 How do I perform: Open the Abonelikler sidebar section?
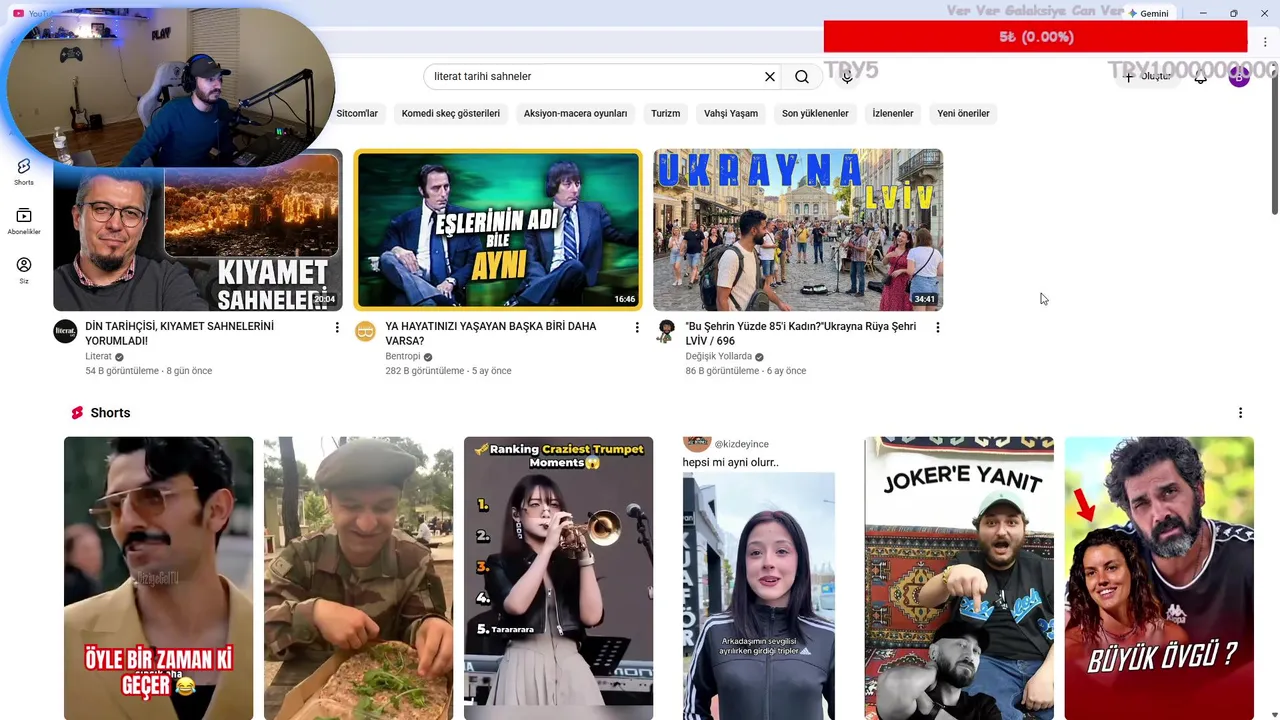pyautogui.click(x=24, y=221)
